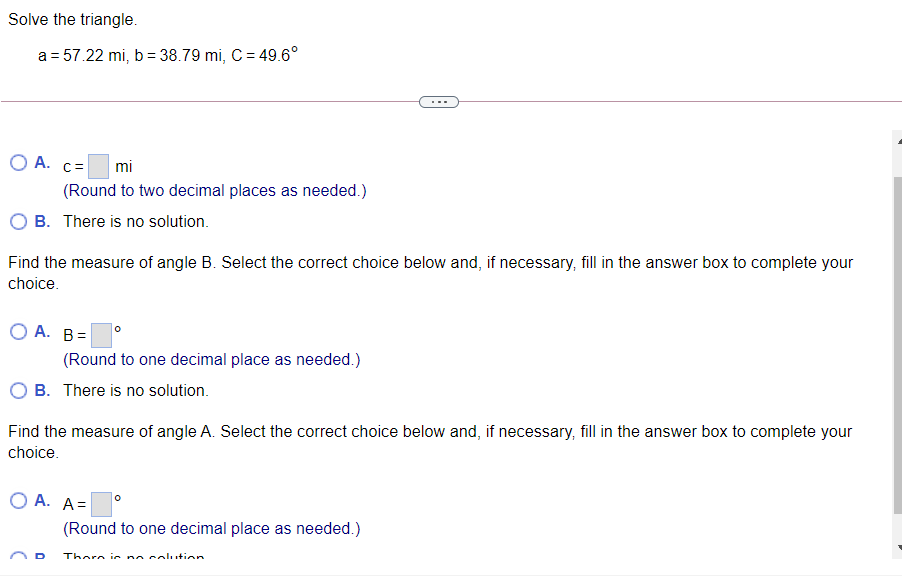Click the 'mi' unit label beside the c box
902x576 pixels.
tap(125, 166)
